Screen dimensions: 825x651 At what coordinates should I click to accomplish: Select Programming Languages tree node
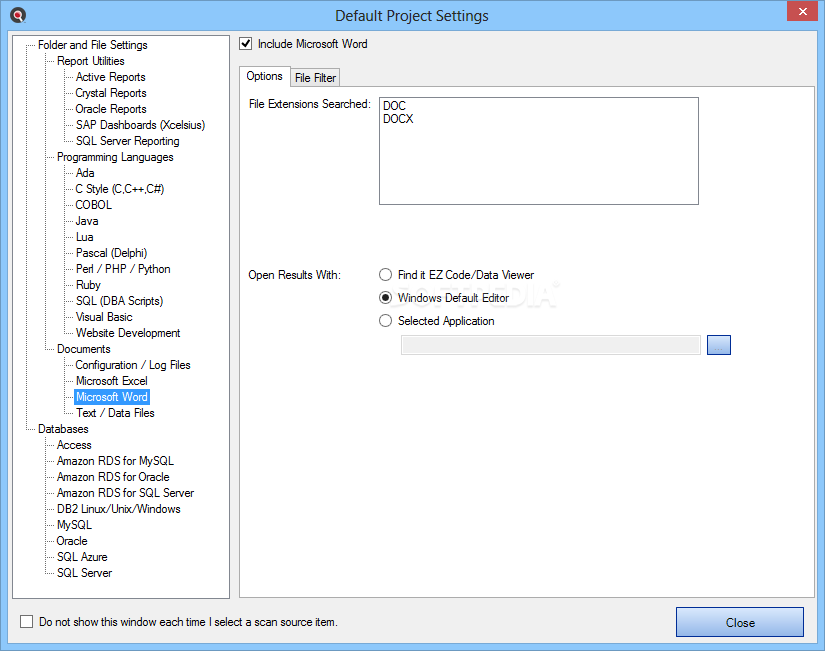(x=115, y=157)
